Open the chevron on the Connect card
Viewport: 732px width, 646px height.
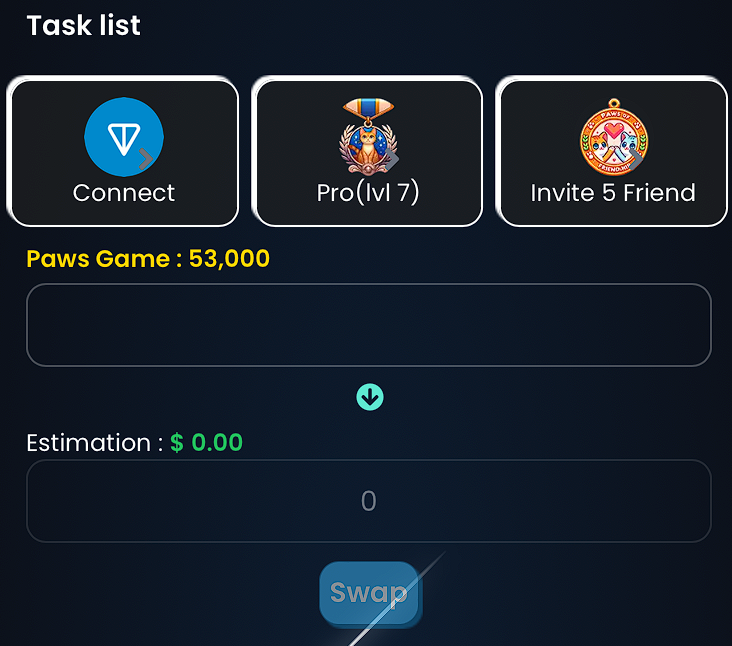pos(146,159)
